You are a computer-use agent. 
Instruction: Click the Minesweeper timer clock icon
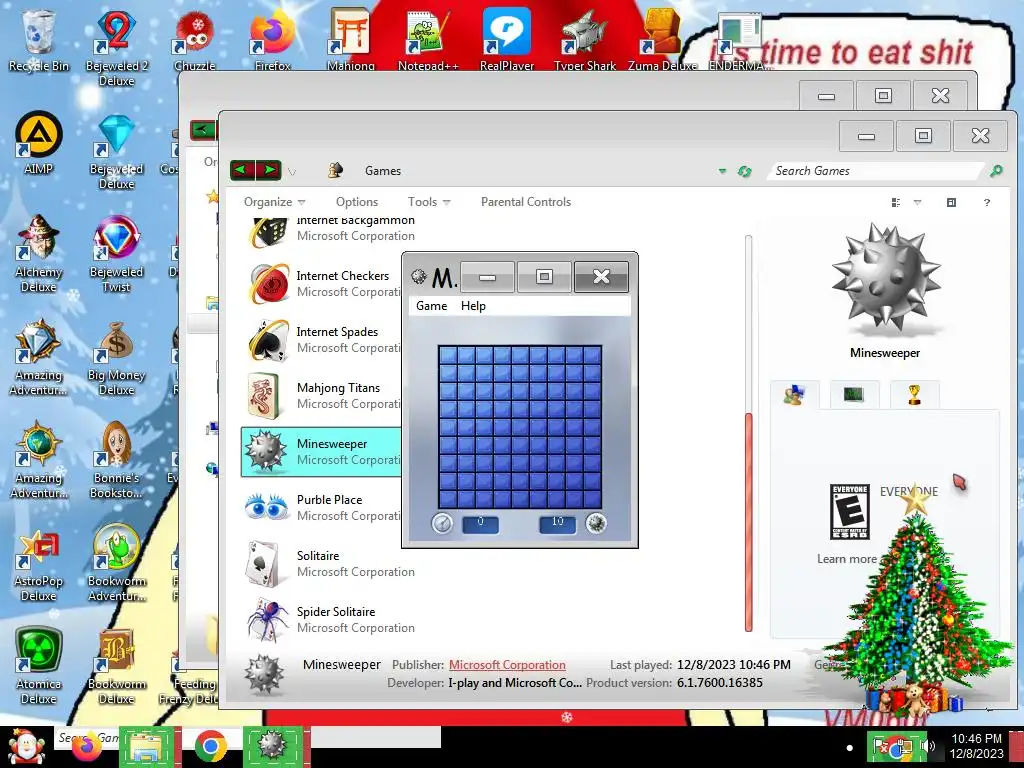442,523
